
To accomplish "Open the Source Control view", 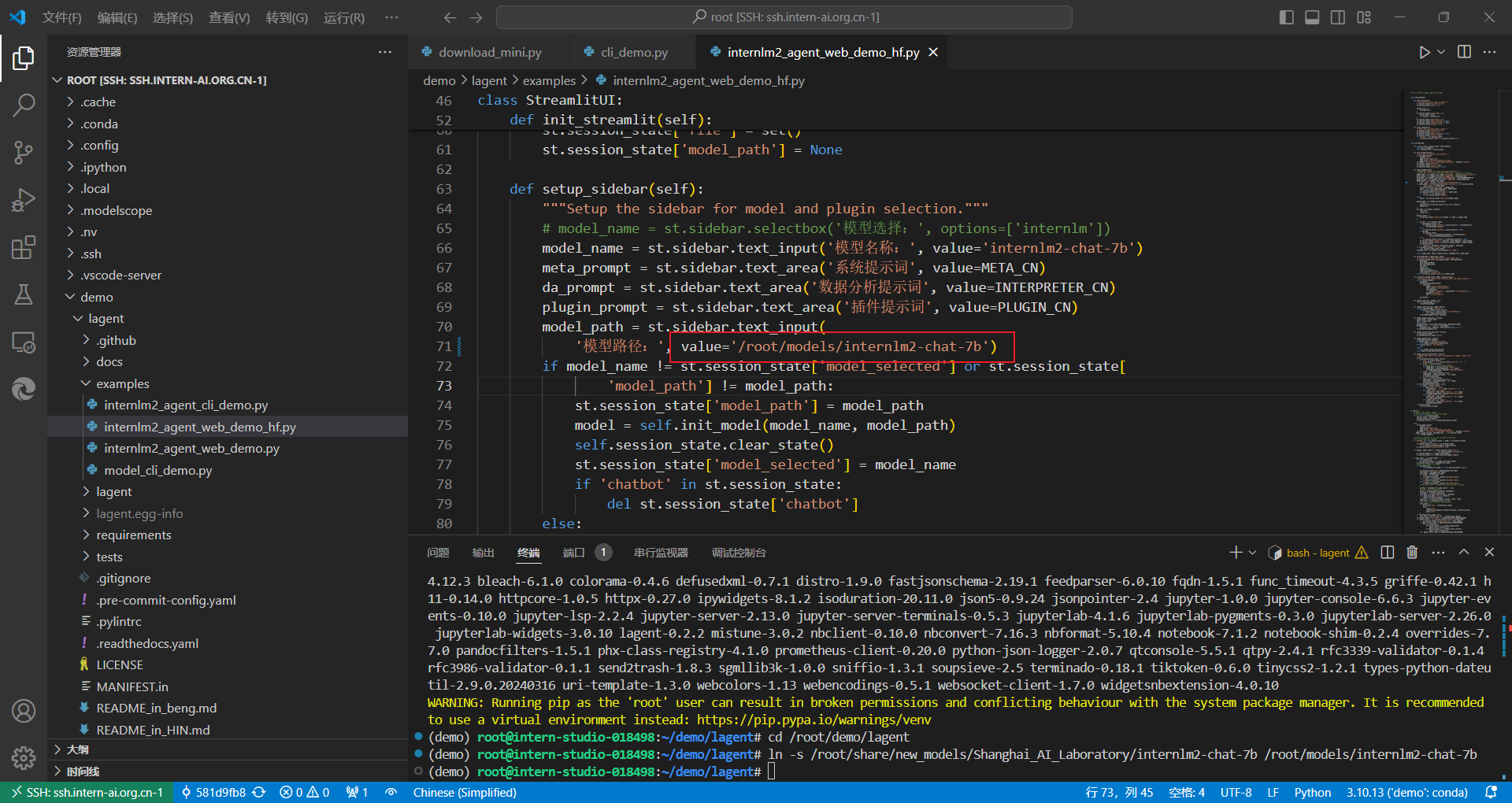I will (x=24, y=152).
